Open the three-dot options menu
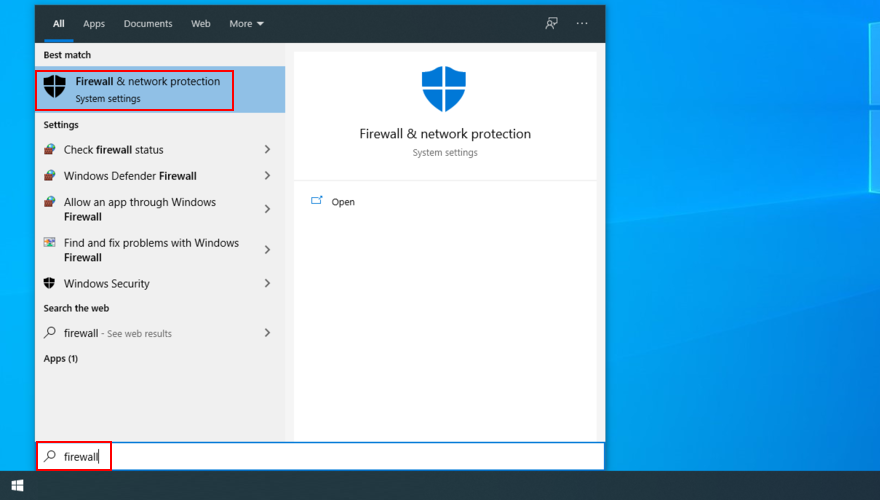Image resolution: width=880 pixels, height=500 pixels. click(583, 23)
